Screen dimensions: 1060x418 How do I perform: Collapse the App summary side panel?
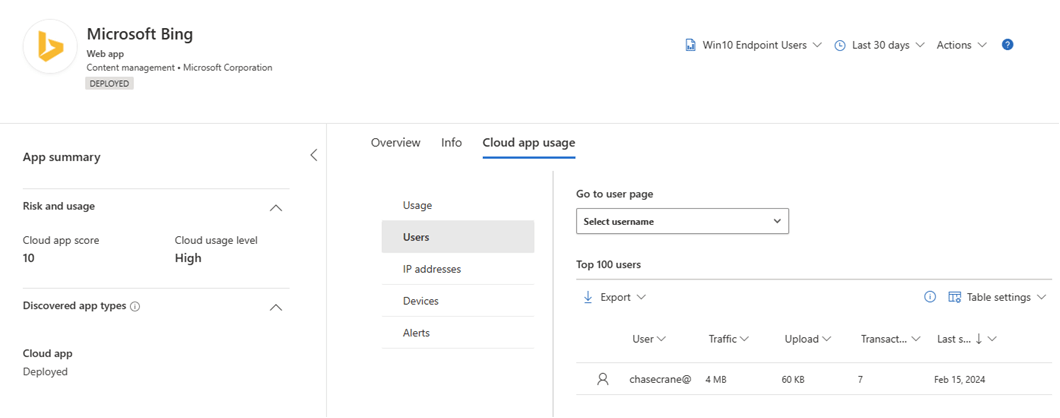[x=313, y=155]
